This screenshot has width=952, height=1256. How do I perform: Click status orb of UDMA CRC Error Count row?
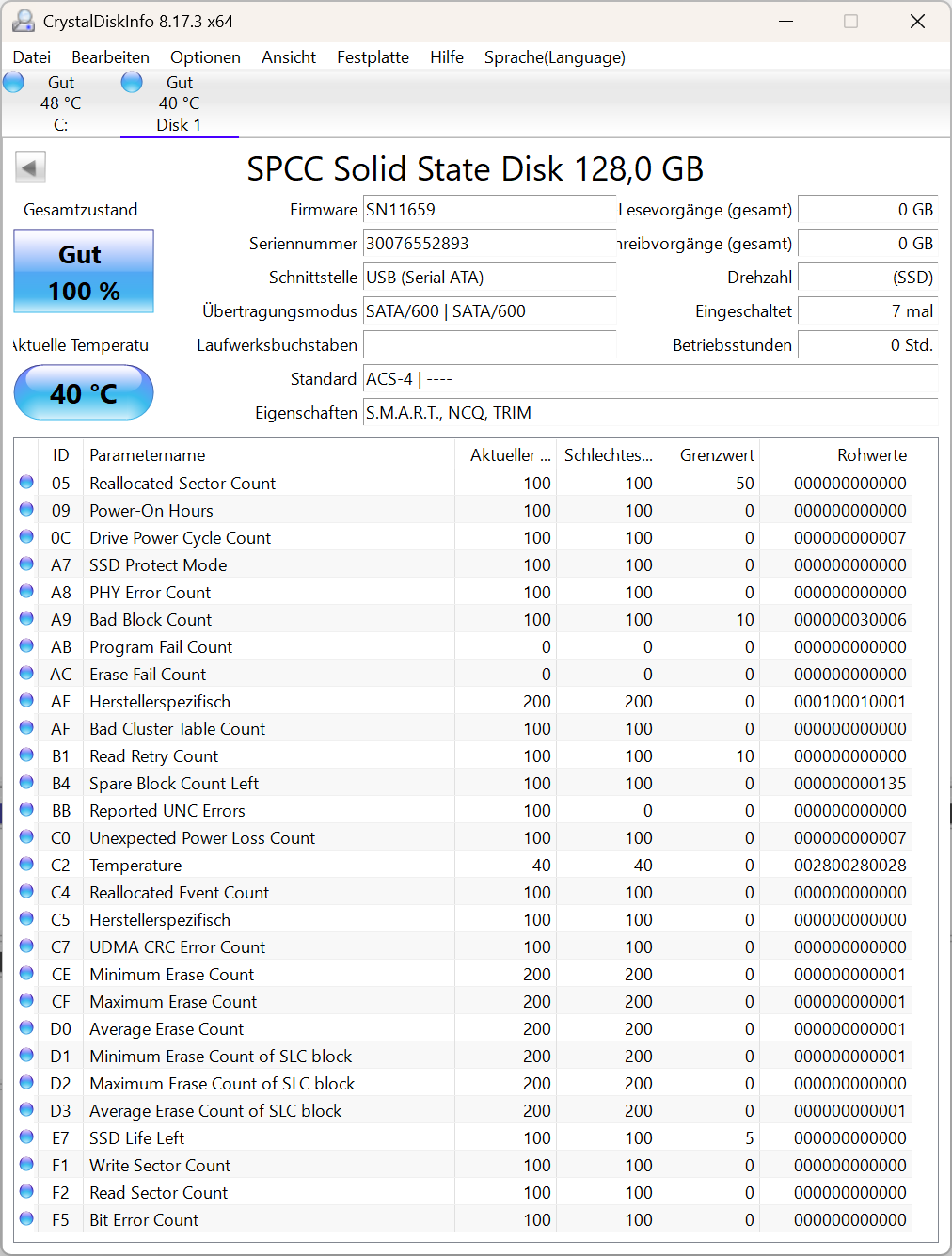coord(26,946)
